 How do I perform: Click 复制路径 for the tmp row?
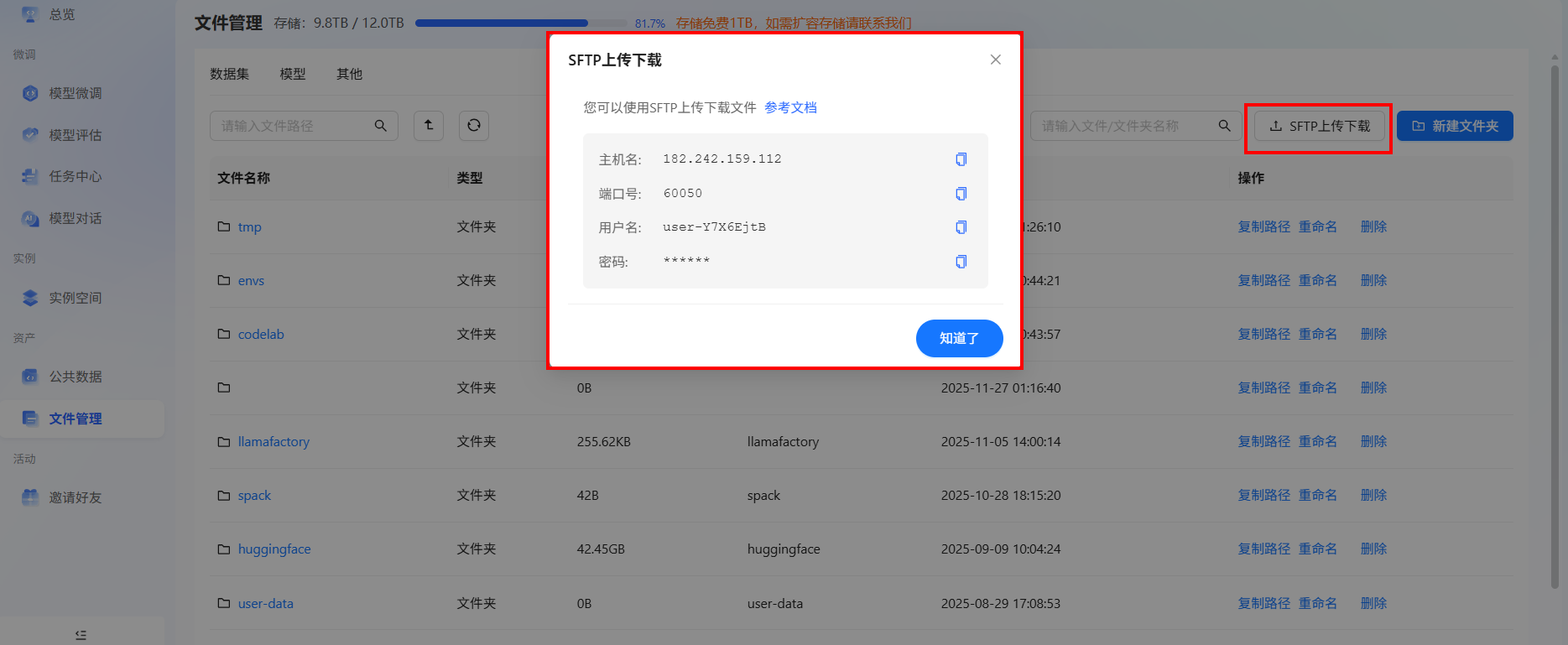coord(1264,226)
